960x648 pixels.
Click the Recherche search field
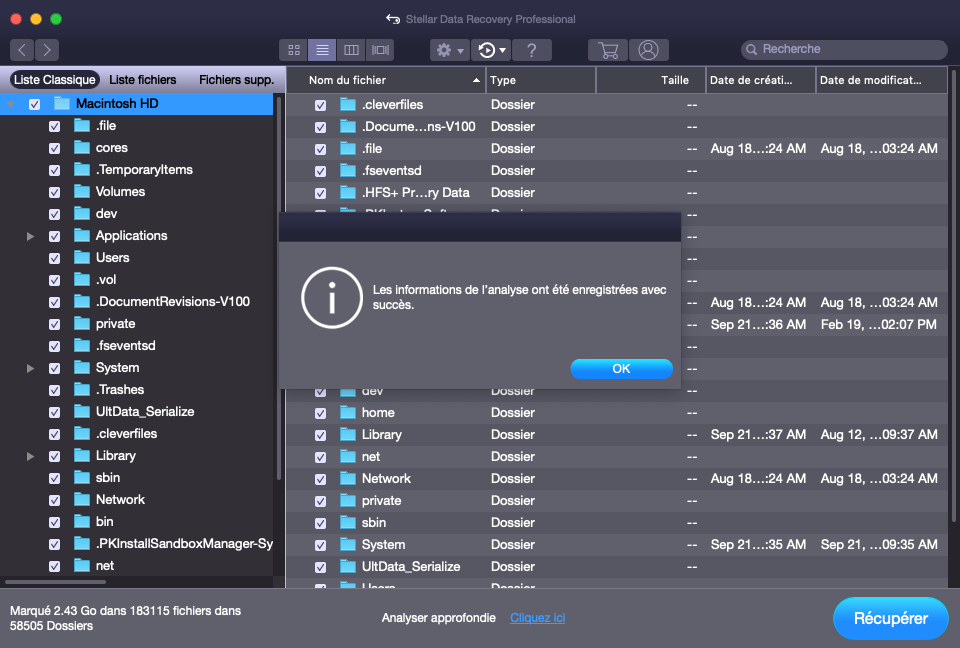844,49
